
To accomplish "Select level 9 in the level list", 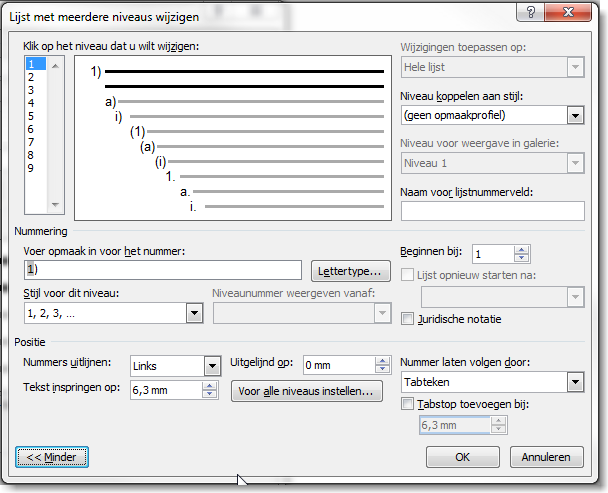I will tap(36, 168).
